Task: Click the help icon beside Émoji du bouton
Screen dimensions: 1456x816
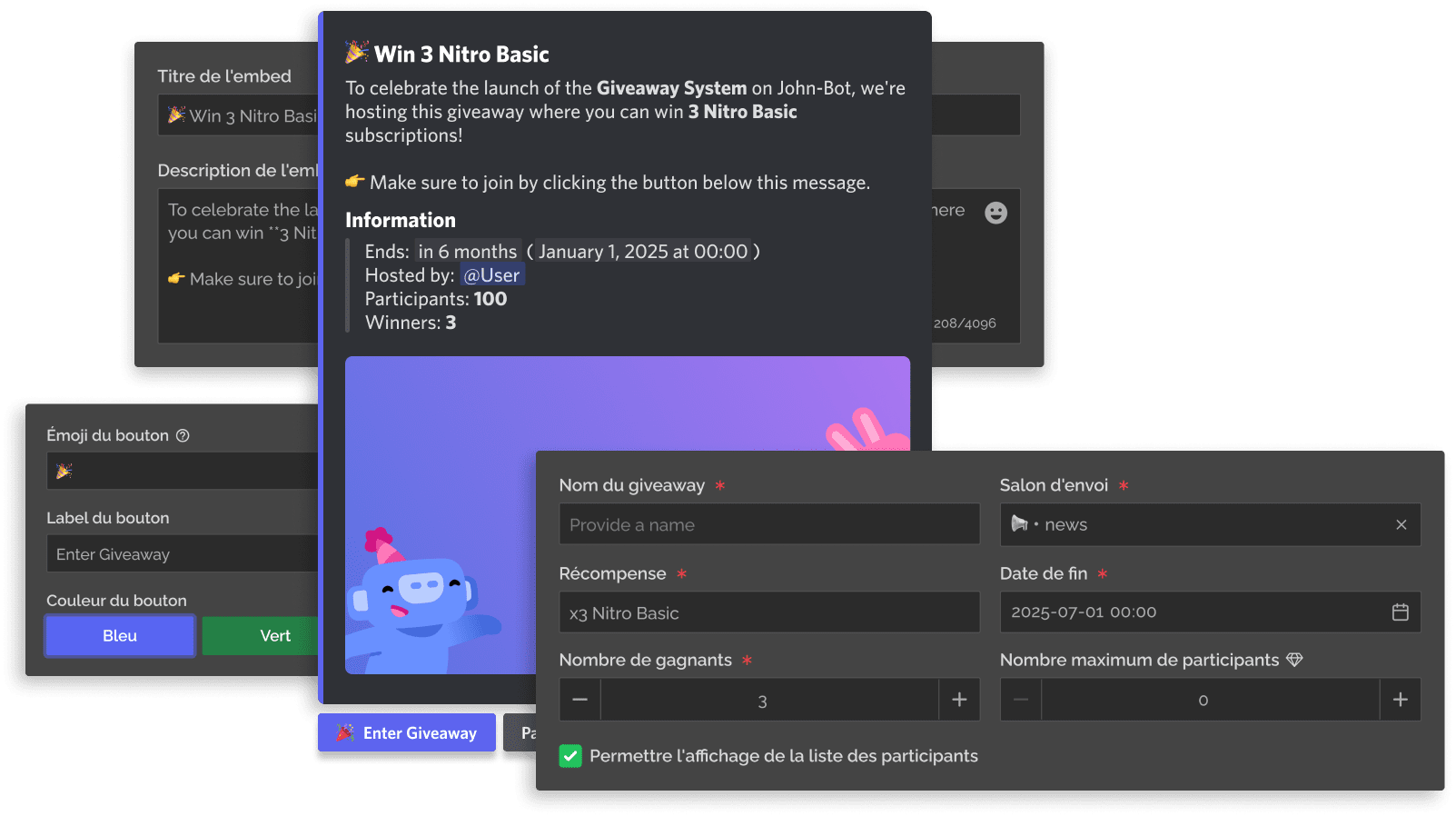Action: coord(183,435)
